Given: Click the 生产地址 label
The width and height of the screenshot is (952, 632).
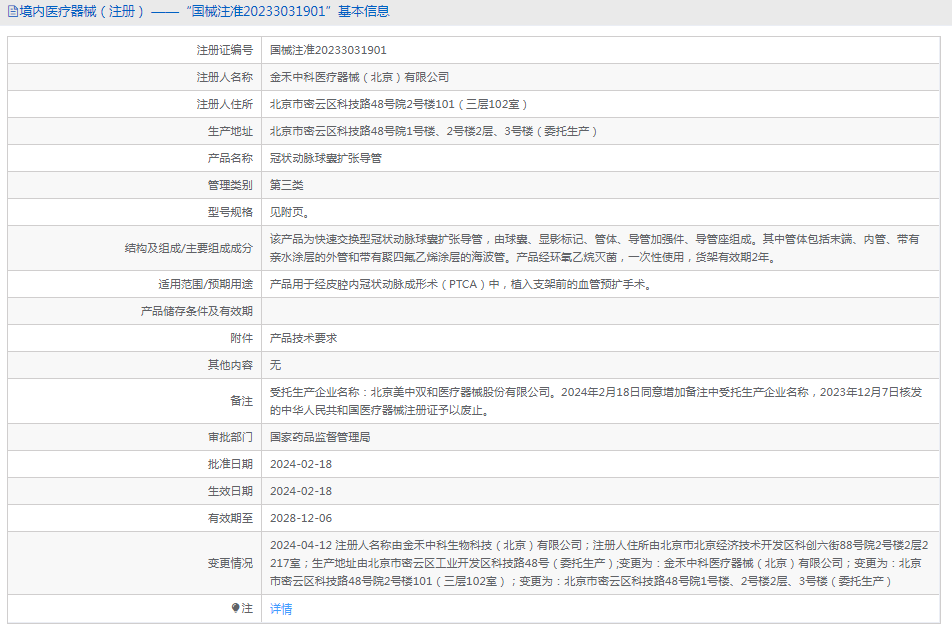Looking at the screenshot, I should coord(230,131).
